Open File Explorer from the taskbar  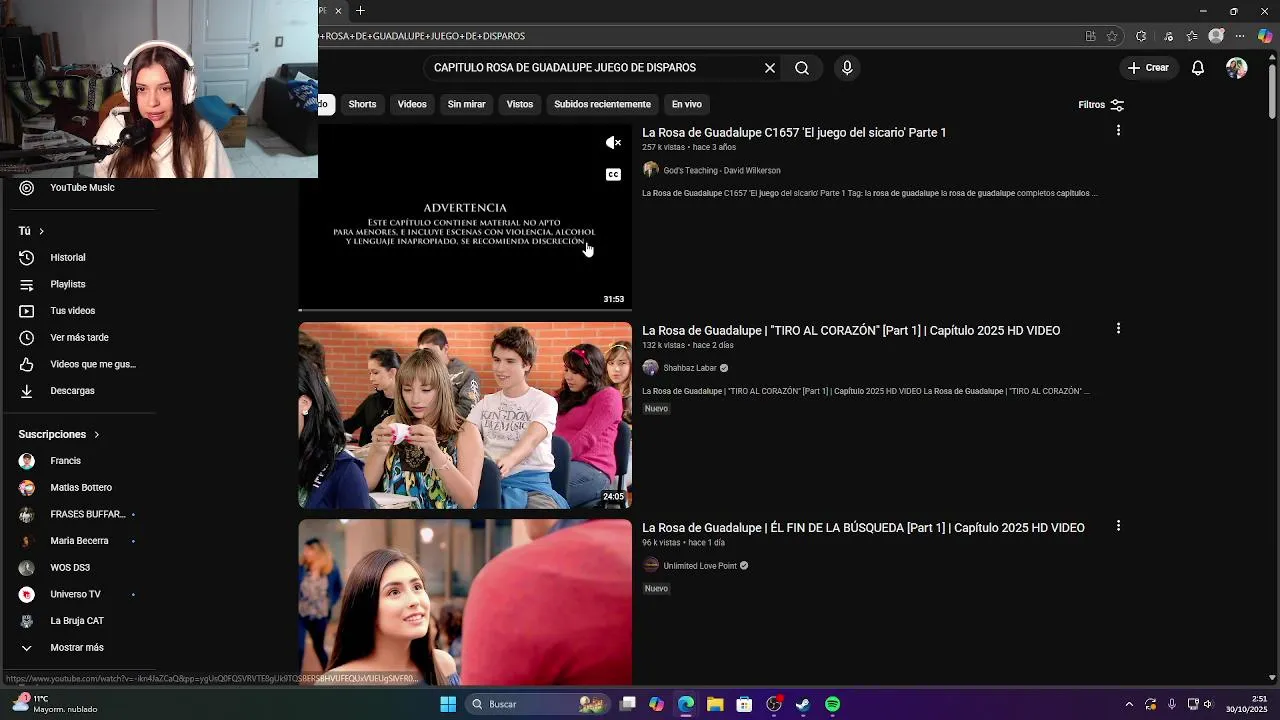click(715, 704)
